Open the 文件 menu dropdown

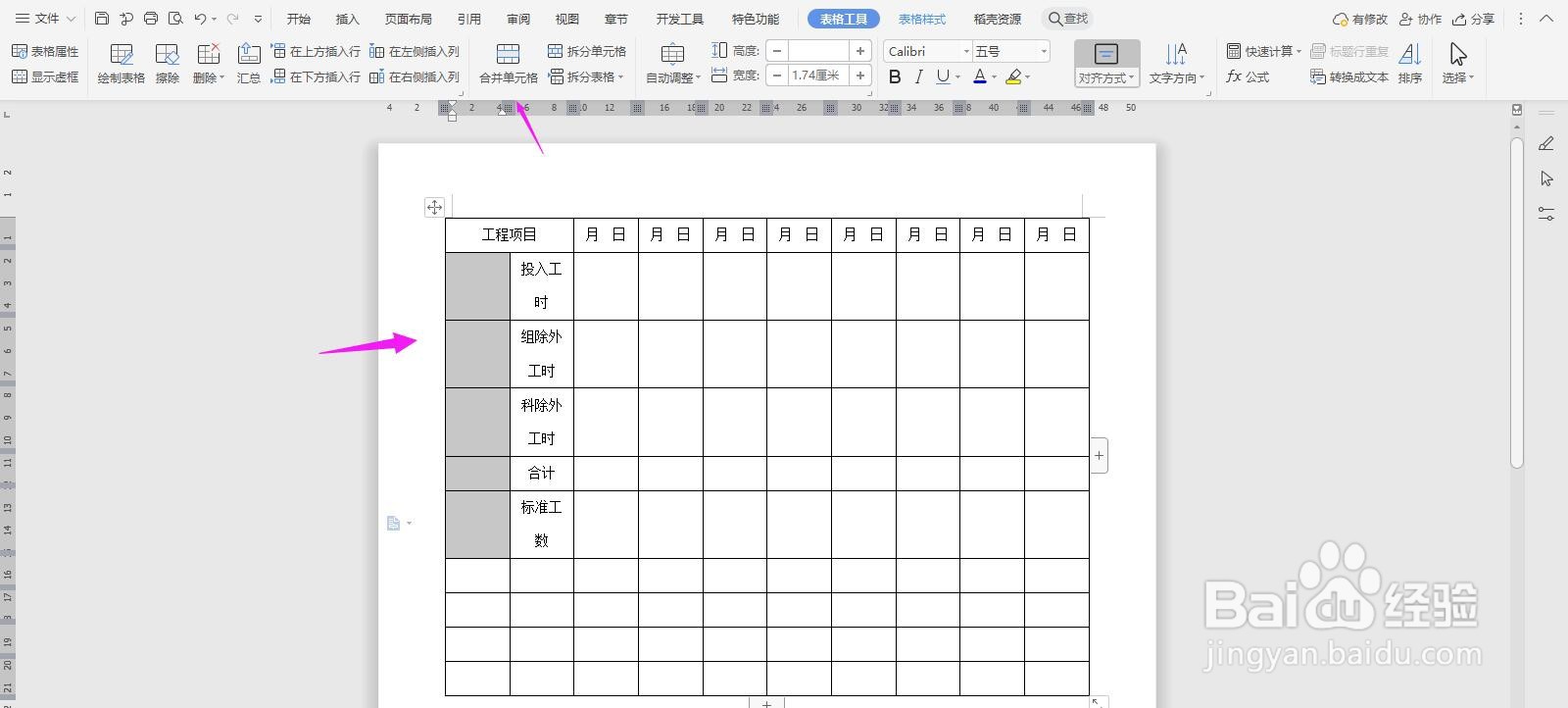(45, 19)
